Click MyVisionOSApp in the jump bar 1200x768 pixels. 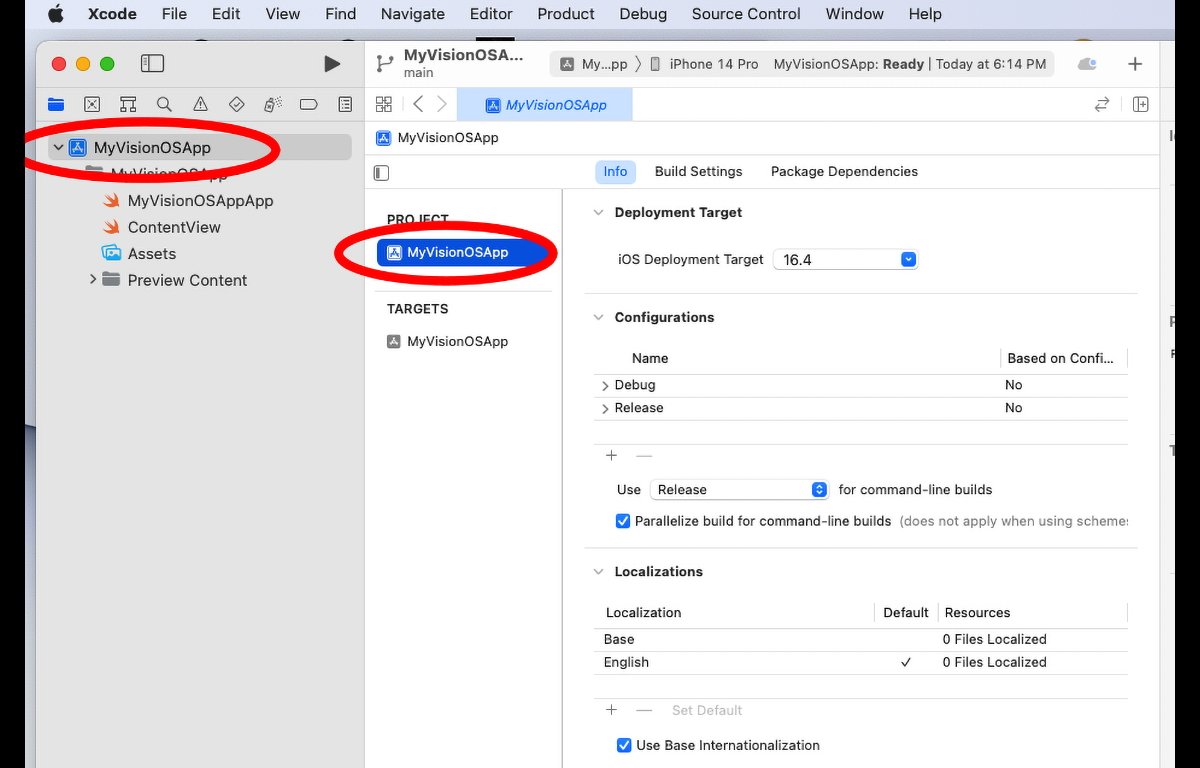[437, 138]
